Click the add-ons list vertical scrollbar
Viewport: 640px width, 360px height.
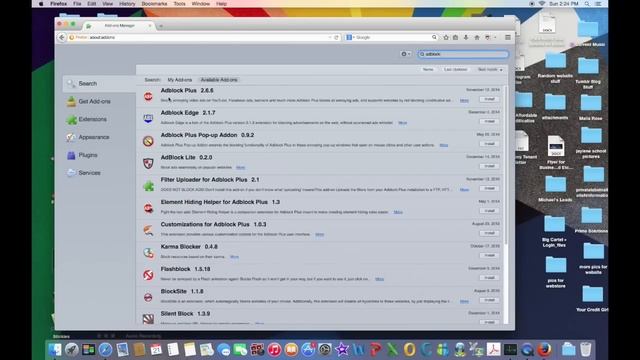point(506,165)
